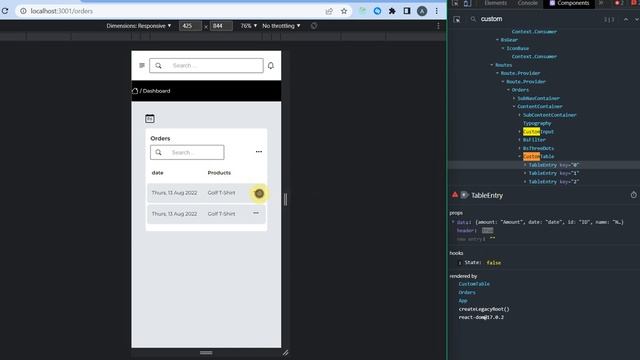Click the viewport height field 844

(x=221, y=26)
